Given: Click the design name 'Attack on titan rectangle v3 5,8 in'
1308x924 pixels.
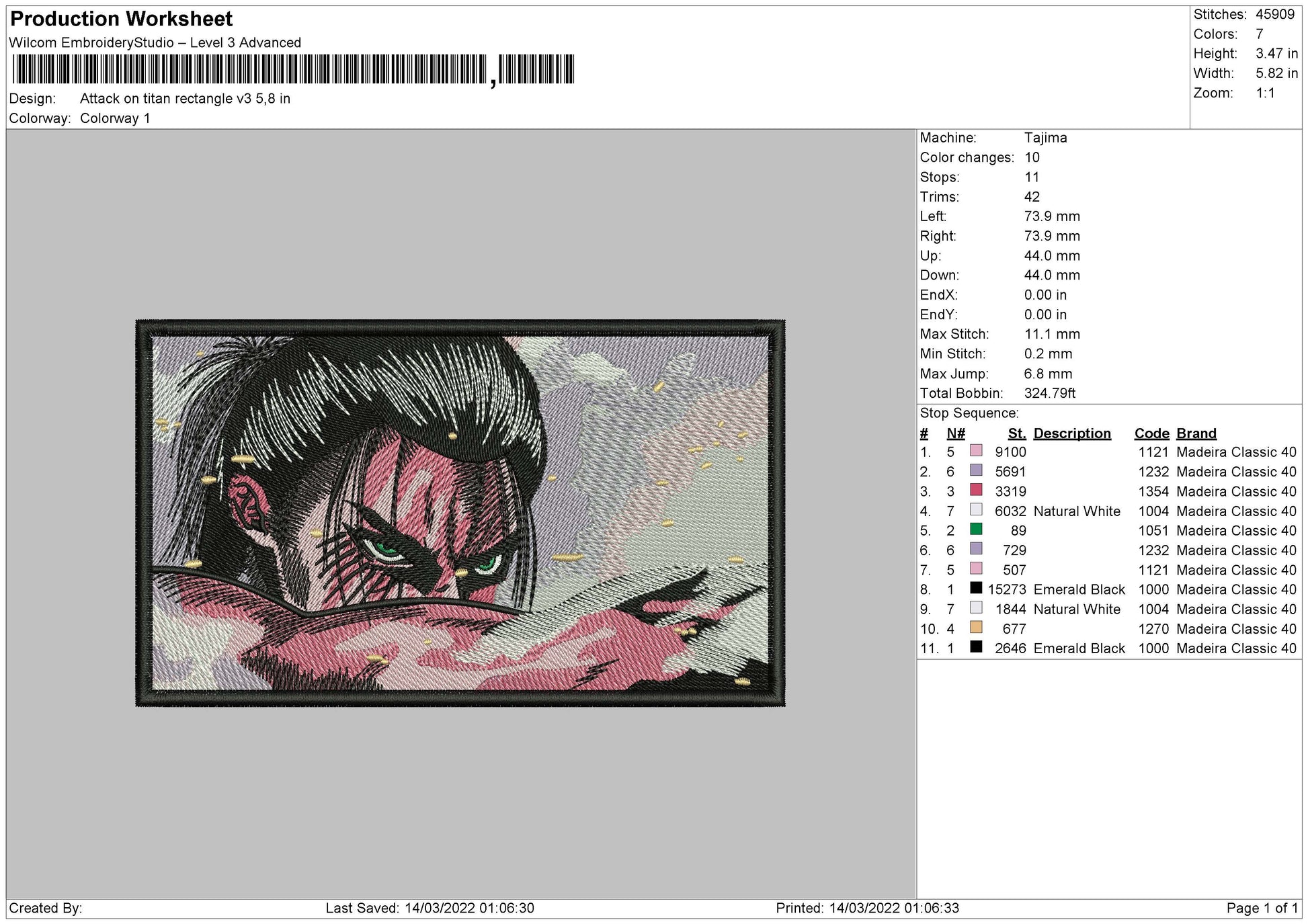Looking at the screenshot, I should [x=186, y=99].
